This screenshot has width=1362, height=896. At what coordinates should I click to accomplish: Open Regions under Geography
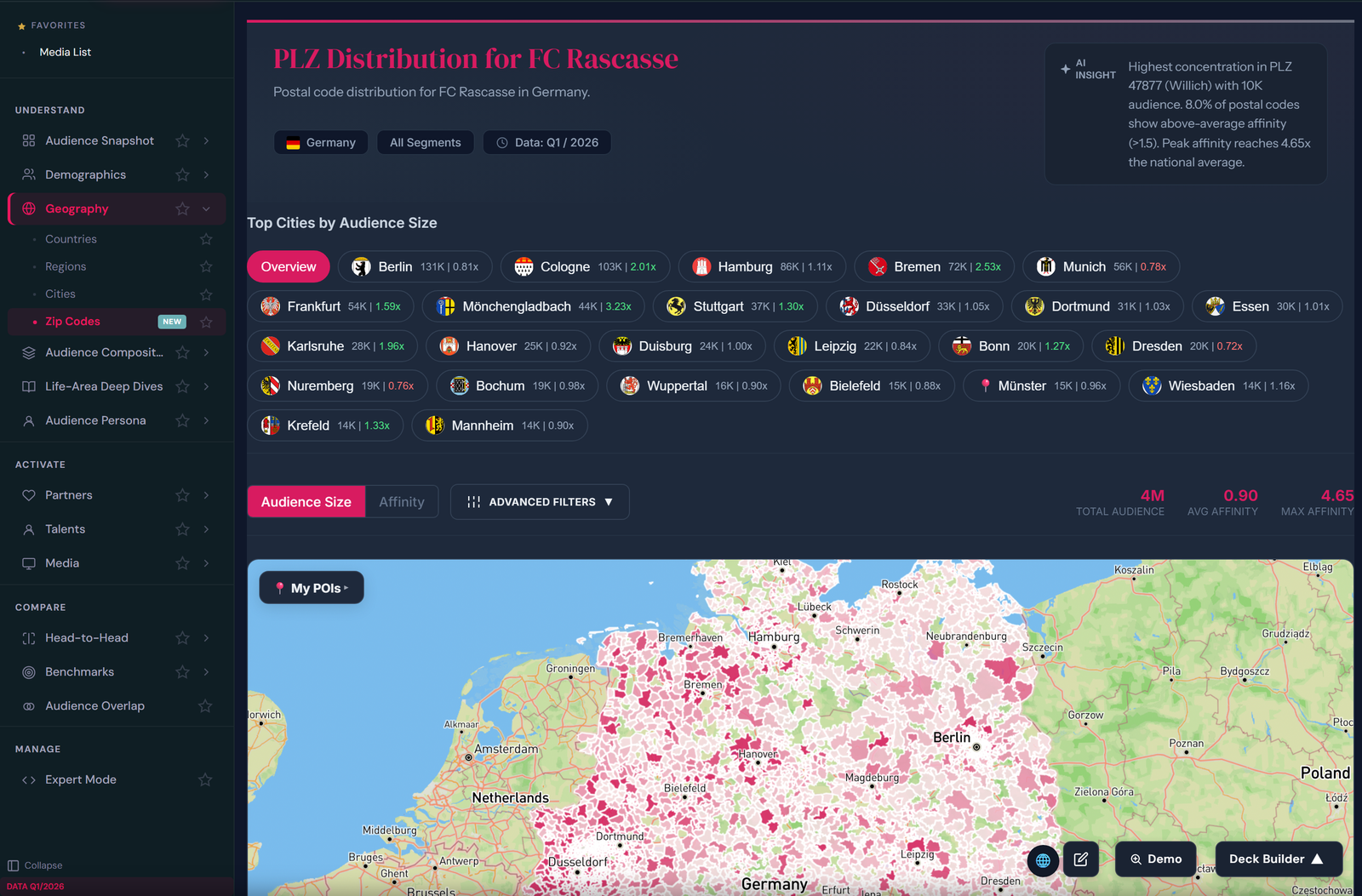coord(66,266)
